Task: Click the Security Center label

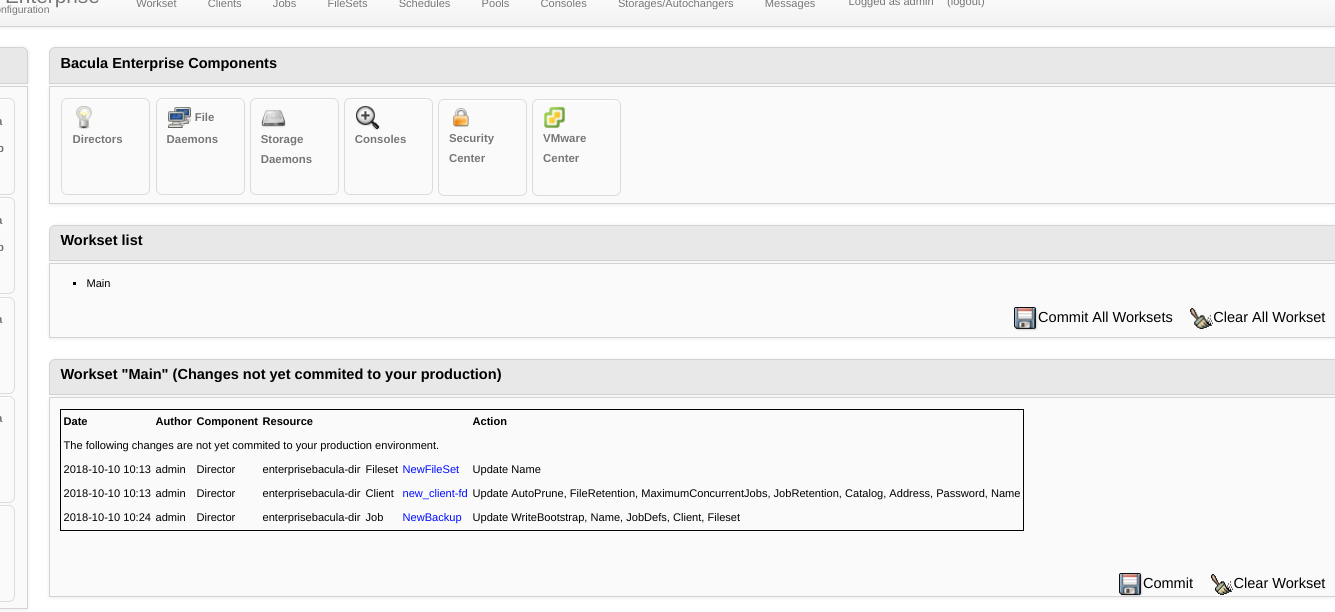Action: [x=471, y=148]
